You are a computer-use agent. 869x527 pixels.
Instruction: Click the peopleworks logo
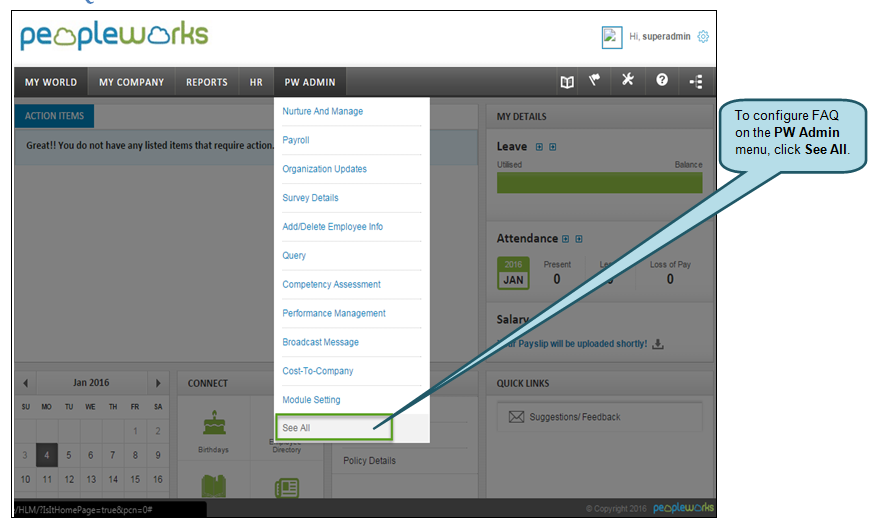pos(114,35)
